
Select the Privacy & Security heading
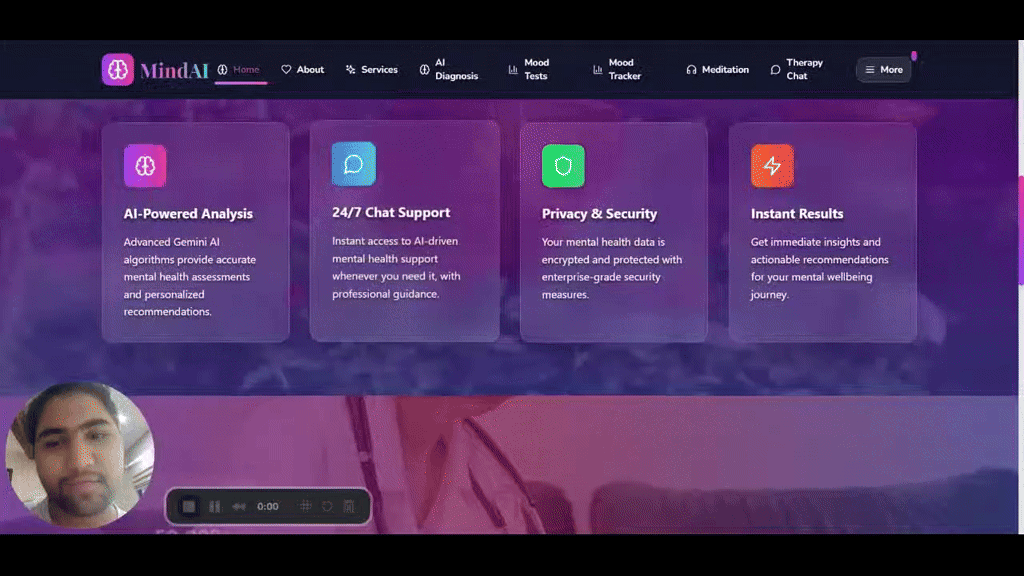coord(600,214)
